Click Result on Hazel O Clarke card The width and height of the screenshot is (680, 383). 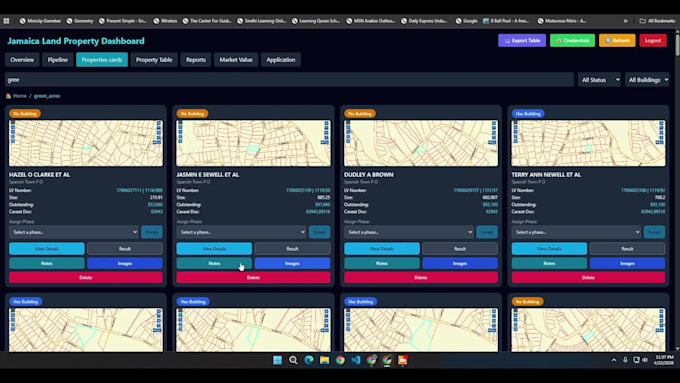click(x=125, y=249)
